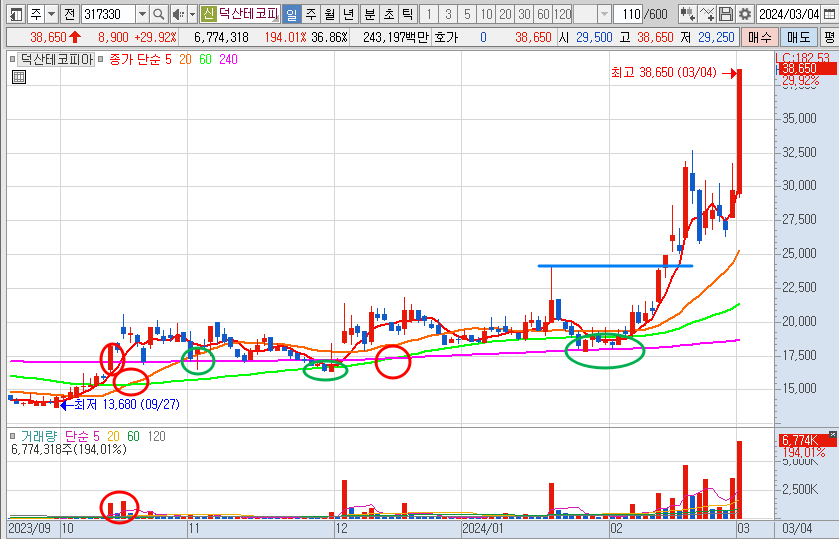Screen dimensions: 839x539
Task: Click the red 5-day moving average label
Action: (x=168, y=59)
